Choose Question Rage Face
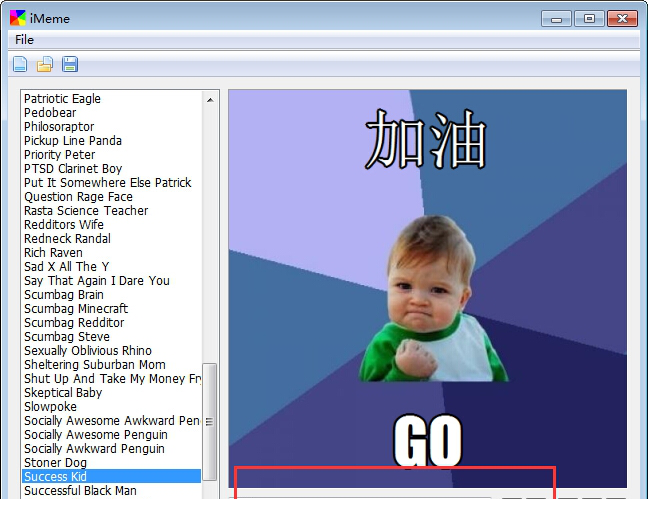The width and height of the screenshot is (648, 518). [112, 197]
